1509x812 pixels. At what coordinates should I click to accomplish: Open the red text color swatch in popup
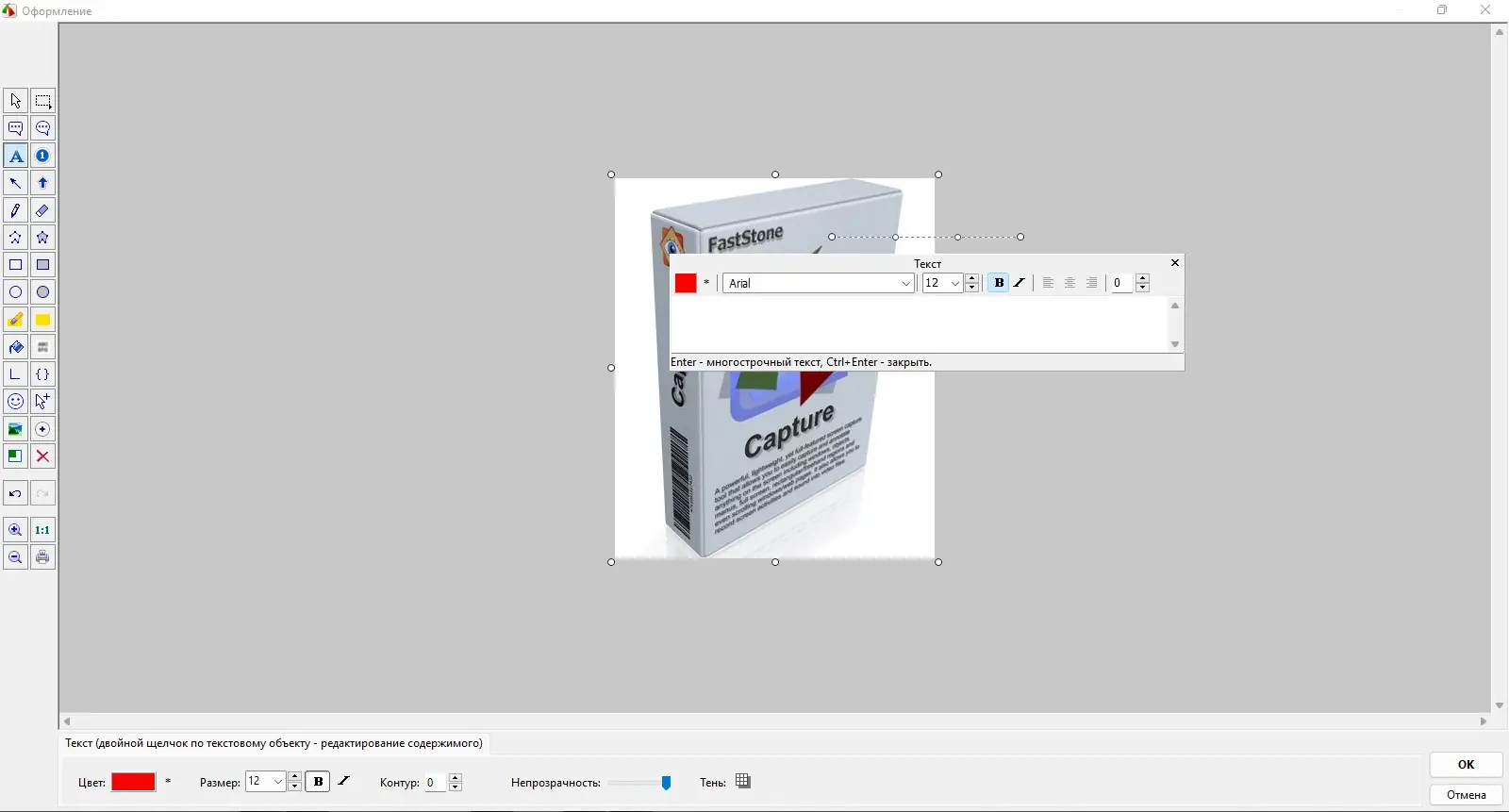(686, 283)
